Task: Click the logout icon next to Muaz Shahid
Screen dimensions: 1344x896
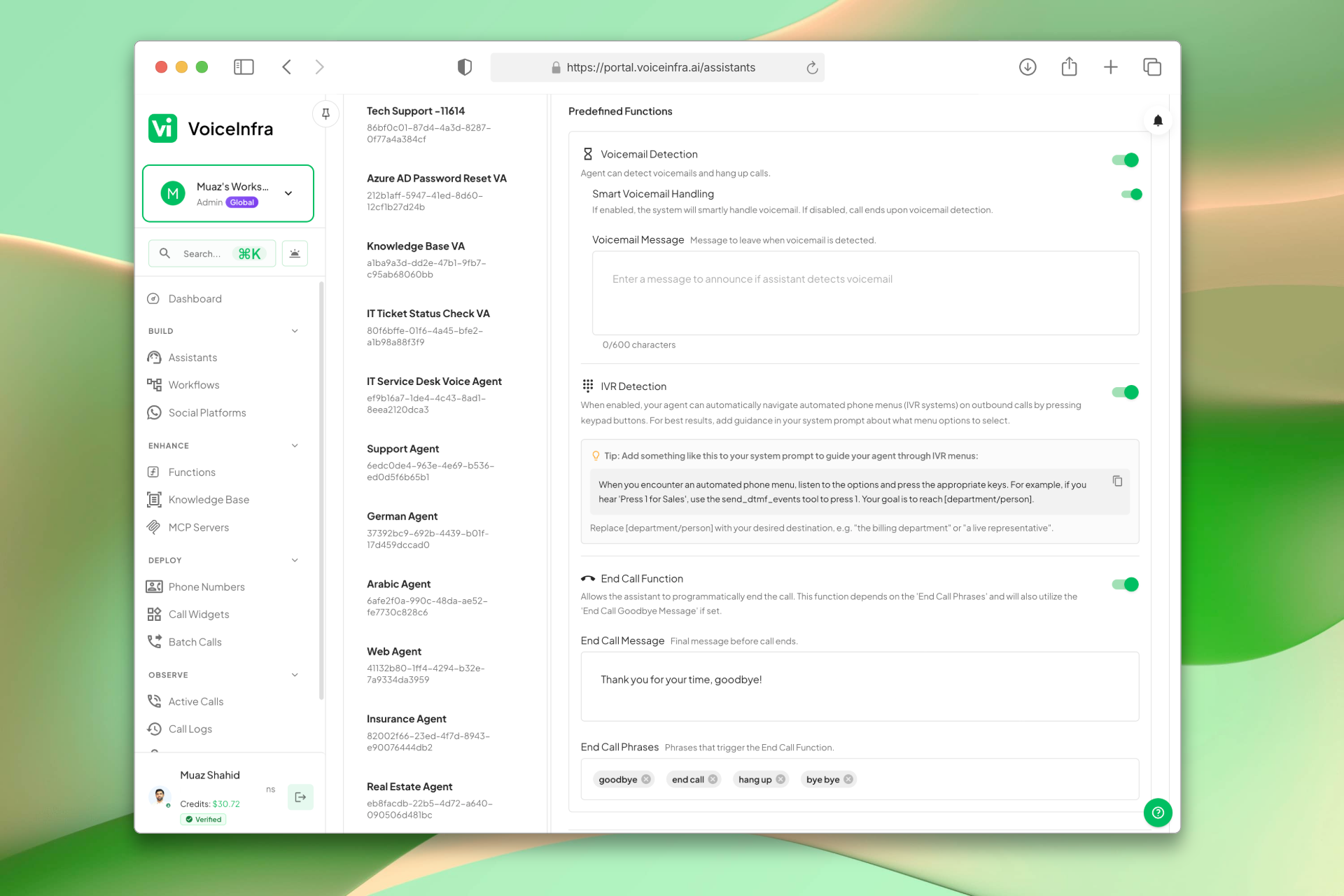Action: (x=300, y=797)
